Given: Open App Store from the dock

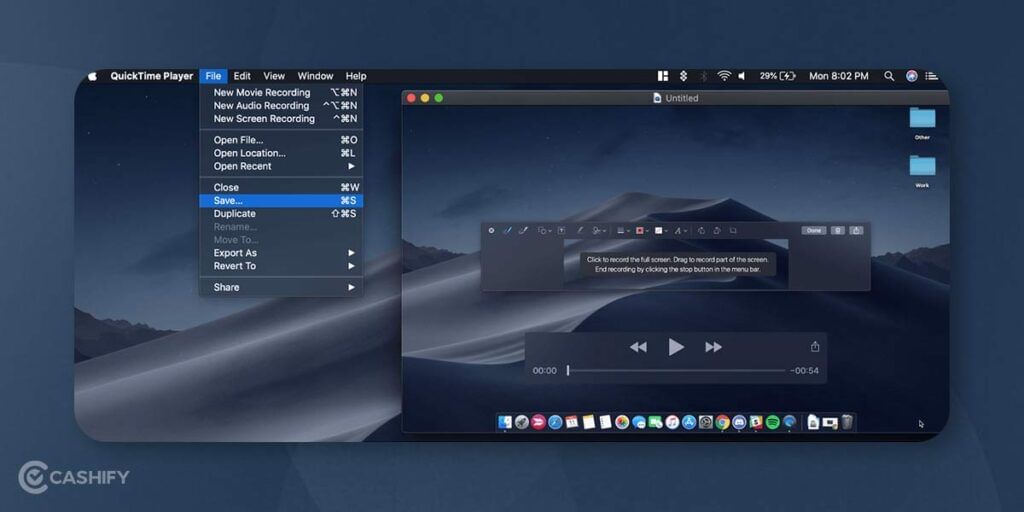Looking at the screenshot, I should tap(689, 422).
